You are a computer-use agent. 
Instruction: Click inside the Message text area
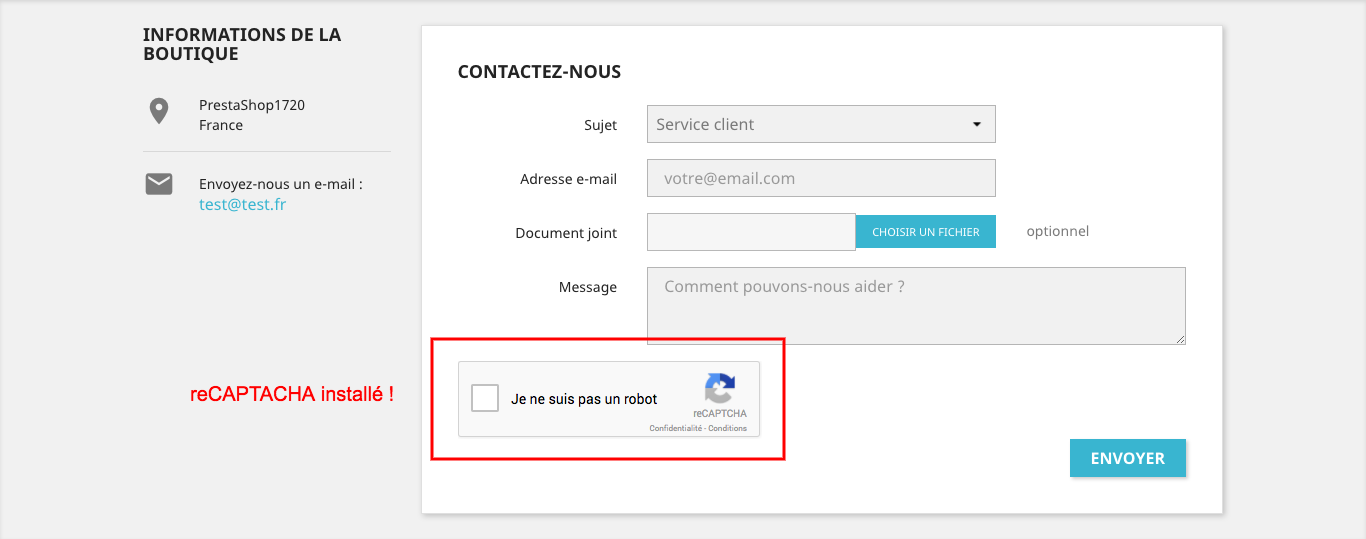915,305
